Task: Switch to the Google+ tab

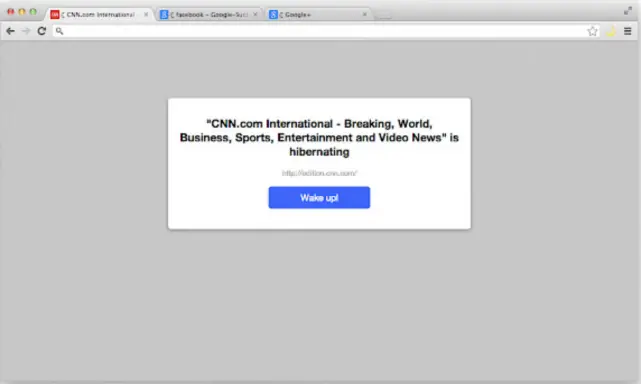Action: [318, 15]
